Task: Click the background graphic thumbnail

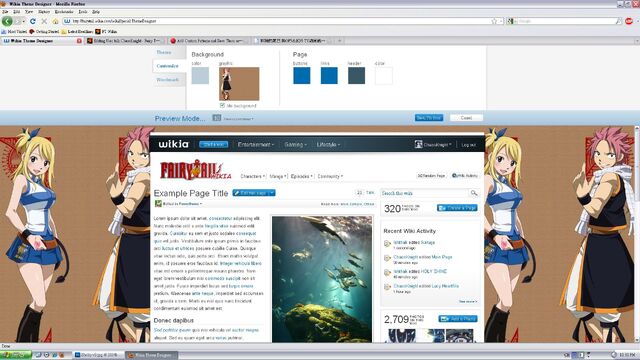Action: 239,84
